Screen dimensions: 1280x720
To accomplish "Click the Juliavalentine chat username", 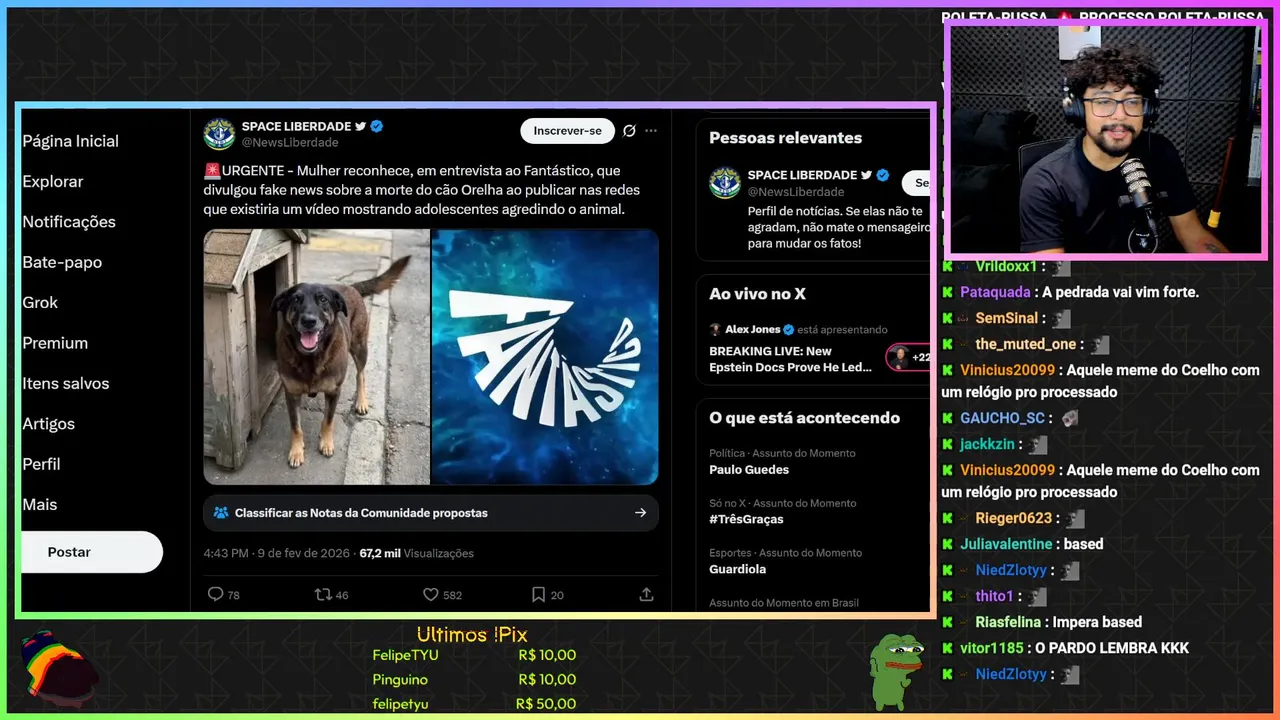I will (x=1006, y=544).
